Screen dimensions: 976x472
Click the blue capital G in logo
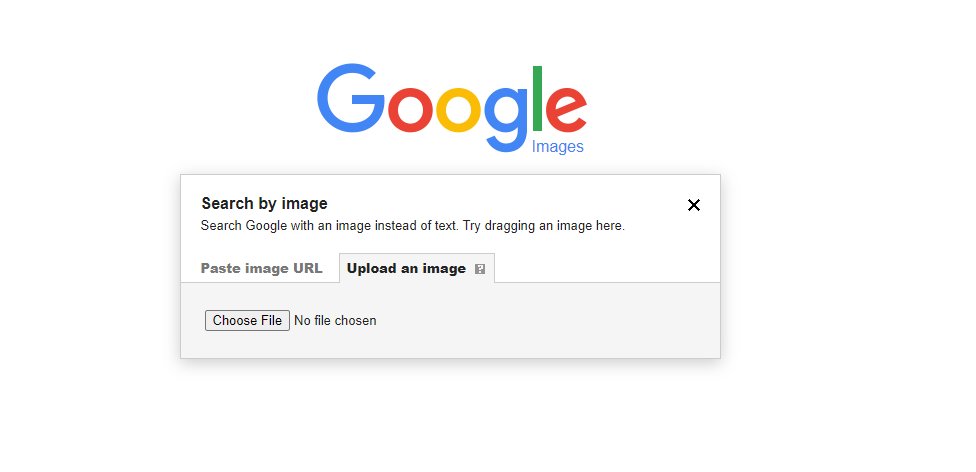[x=350, y=98]
